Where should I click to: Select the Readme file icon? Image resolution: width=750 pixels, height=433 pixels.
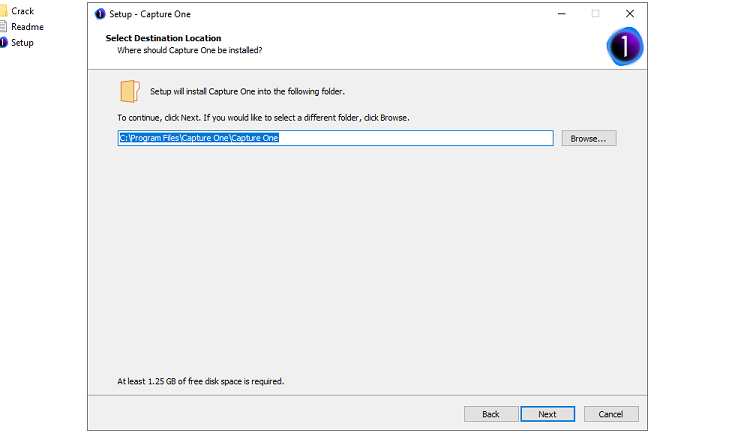click(3, 26)
